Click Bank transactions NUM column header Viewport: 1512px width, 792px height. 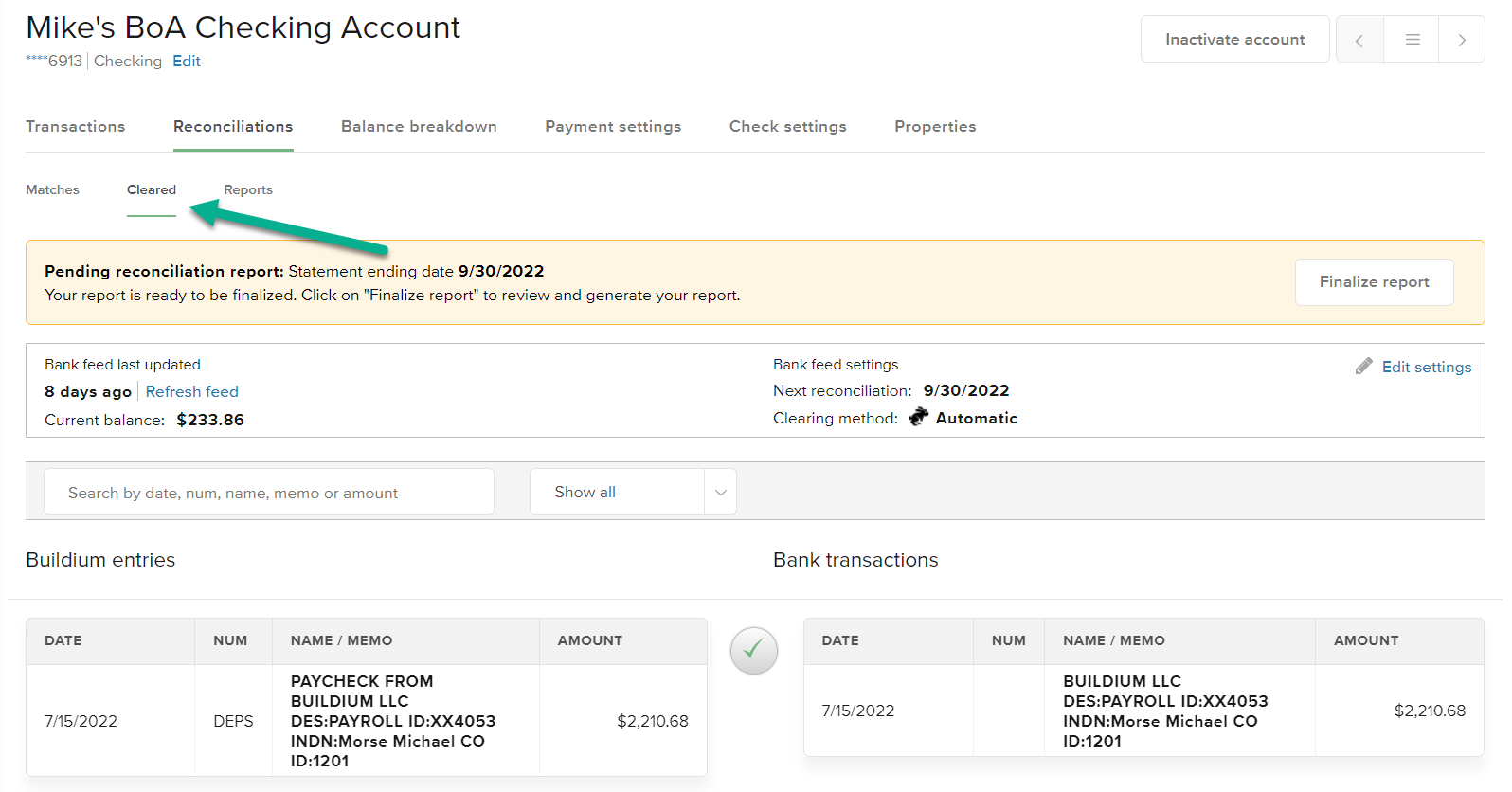coord(1009,640)
